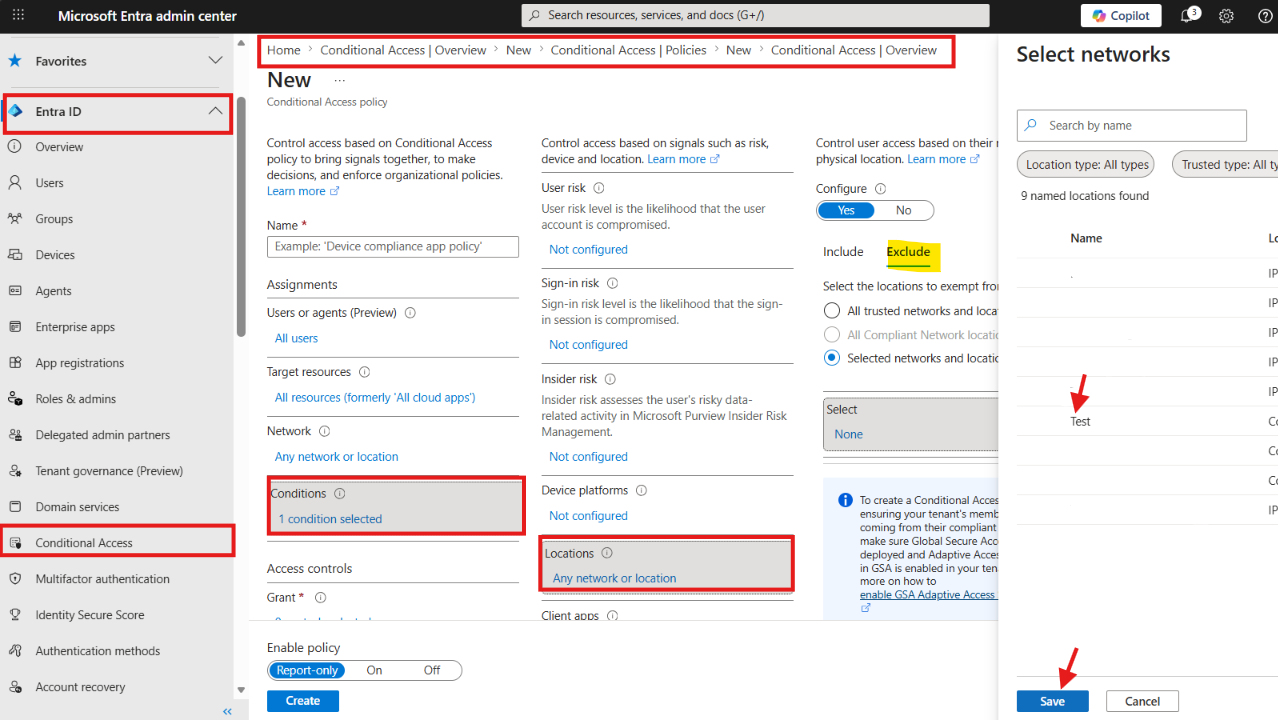Click the Account recovery icon
The width and height of the screenshot is (1278, 720).
click(x=15, y=687)
